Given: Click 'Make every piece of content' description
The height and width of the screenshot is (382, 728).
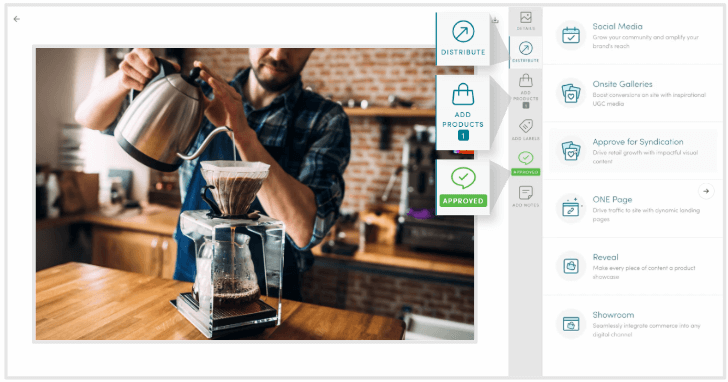Looking at the screenshot, I should point(644,272).
